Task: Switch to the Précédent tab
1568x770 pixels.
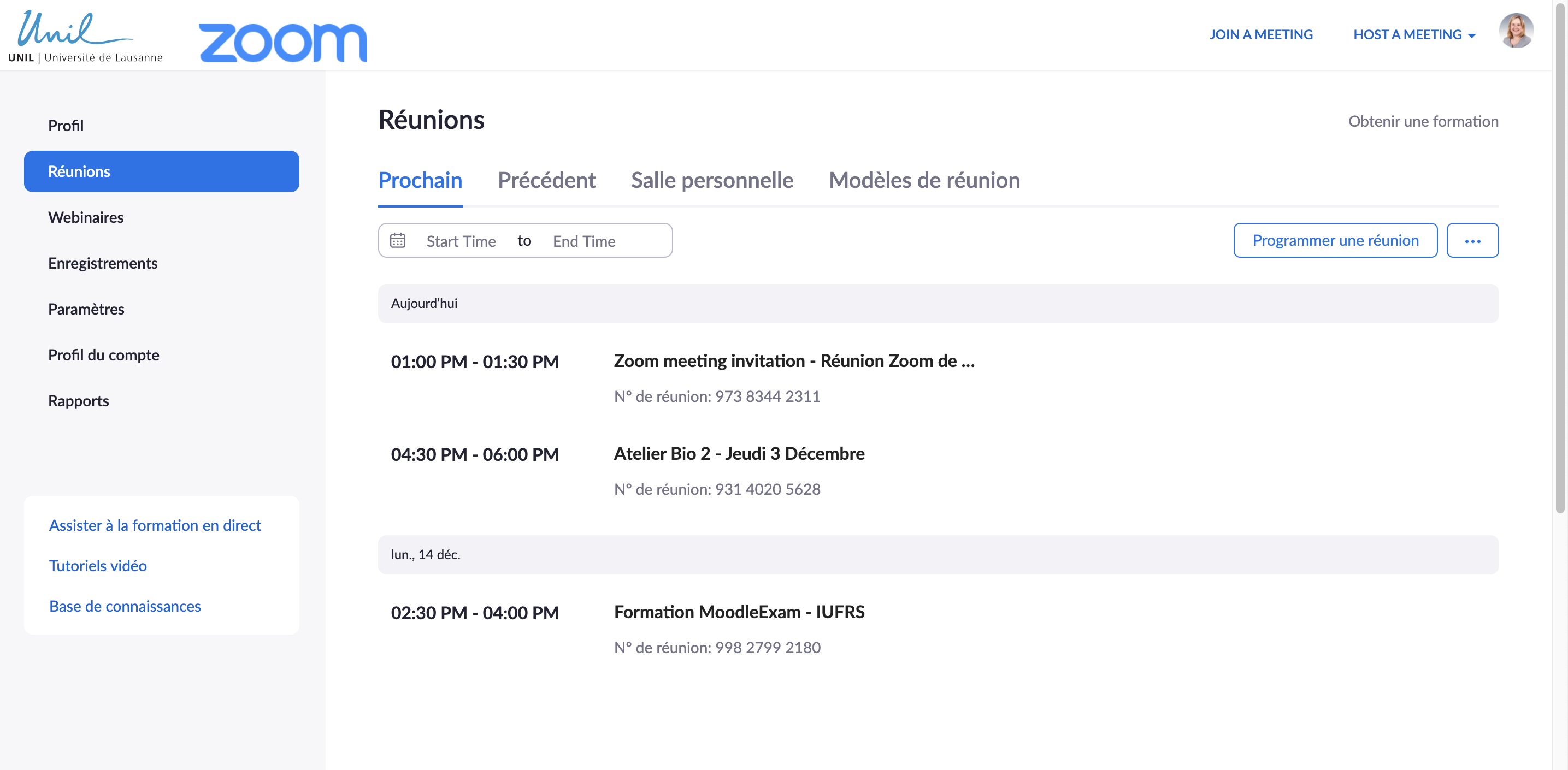Action: coord(546,181)
